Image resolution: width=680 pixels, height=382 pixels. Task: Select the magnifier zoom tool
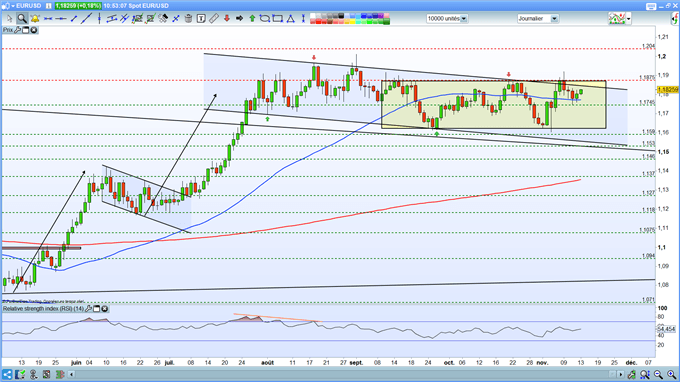22,18
